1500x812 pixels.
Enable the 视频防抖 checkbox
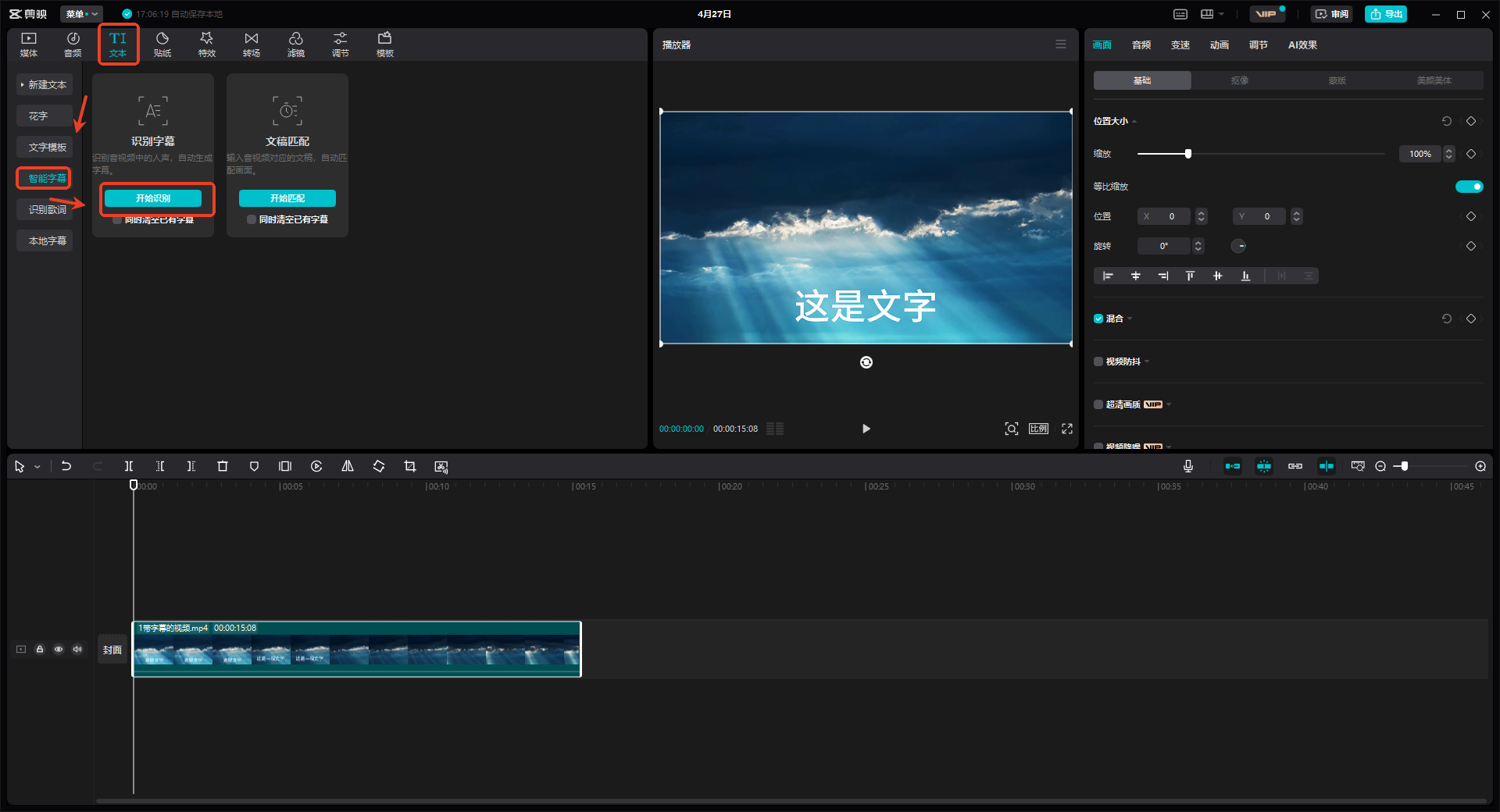tap(1098, 361)
